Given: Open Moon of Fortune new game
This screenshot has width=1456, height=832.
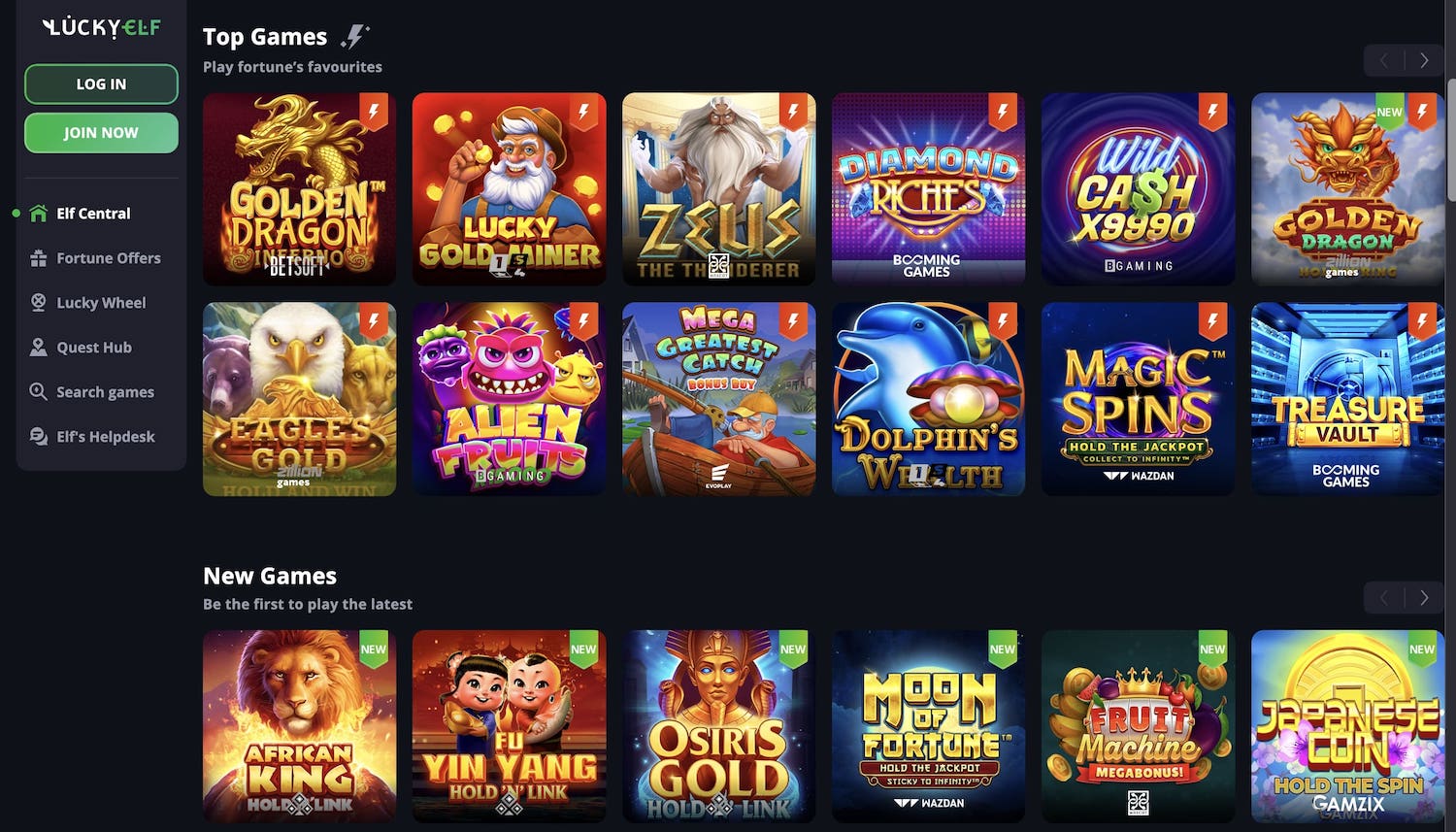Looking at the screenshot, I should click(928, 726).
